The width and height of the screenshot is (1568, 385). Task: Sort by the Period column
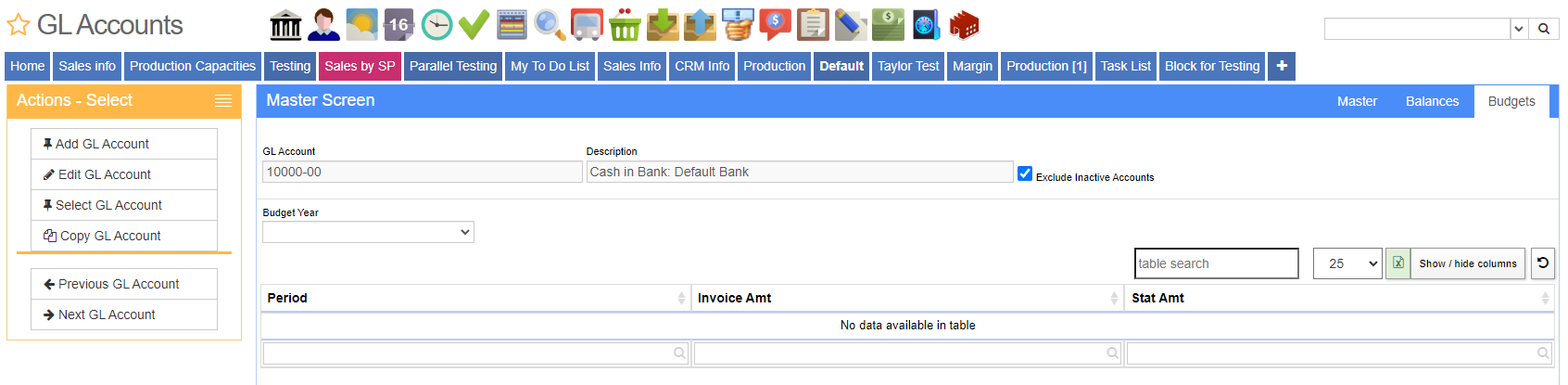pos(475,298)
